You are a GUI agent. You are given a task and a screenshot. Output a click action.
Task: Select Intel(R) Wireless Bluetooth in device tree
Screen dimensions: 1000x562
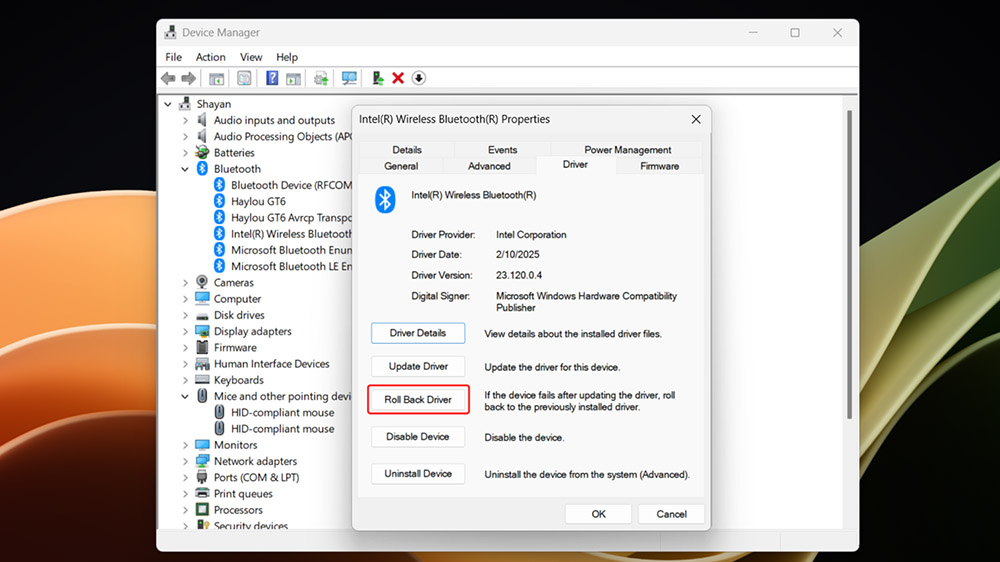pyautogui.click(x=283, y=233)
